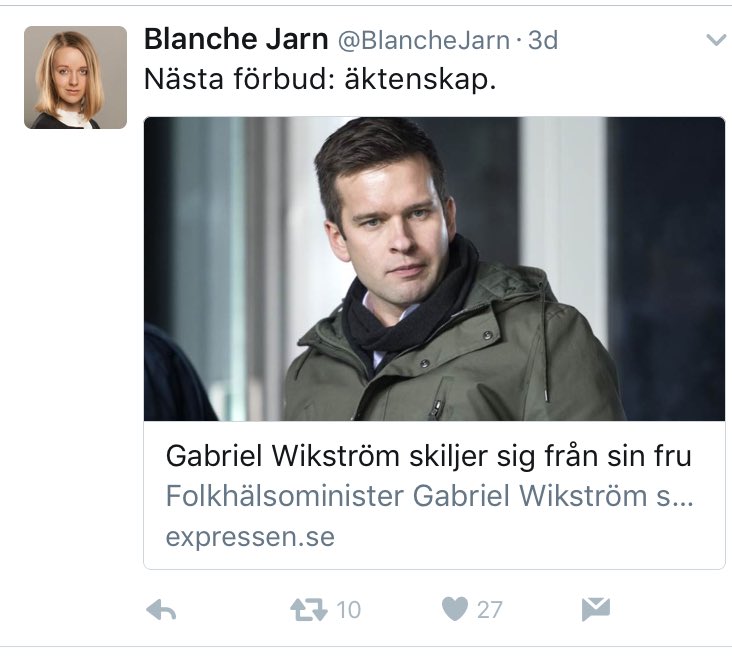Screen dimensions: 732x664
Task: Open tweet text 'Nästa förbud: äktenskap.'
Action: (320, 79)
